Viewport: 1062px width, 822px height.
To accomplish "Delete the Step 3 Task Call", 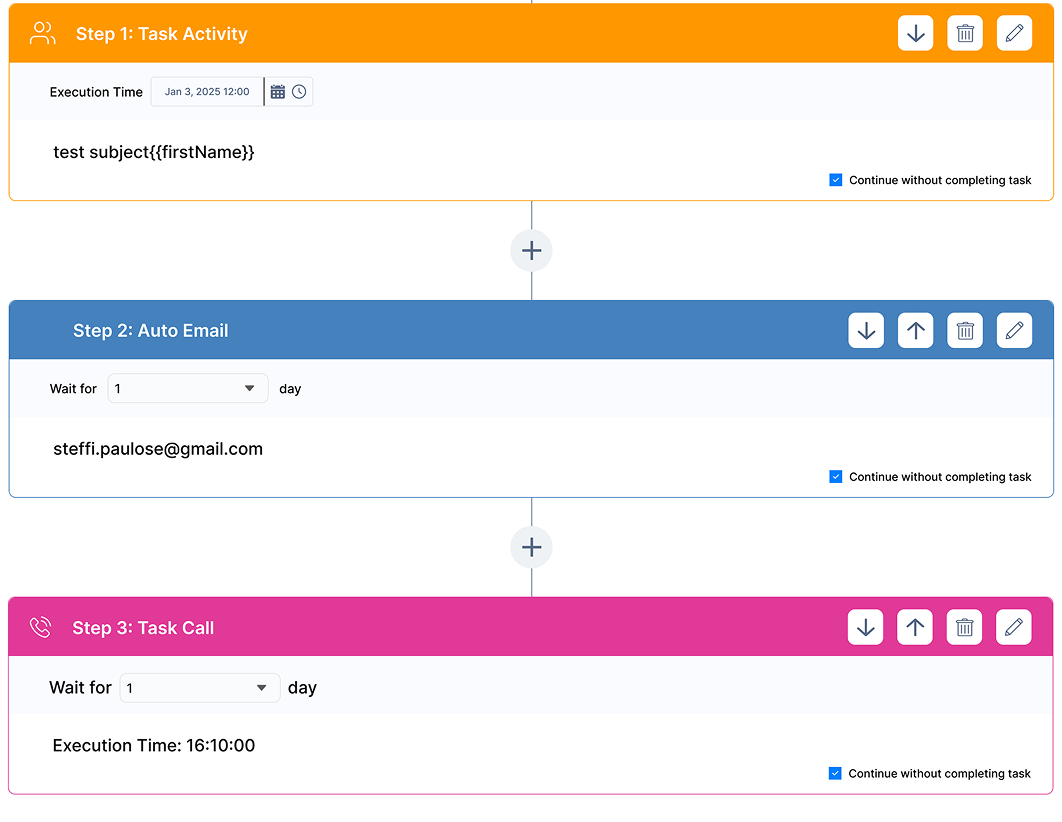I will [x=964, y=627].
